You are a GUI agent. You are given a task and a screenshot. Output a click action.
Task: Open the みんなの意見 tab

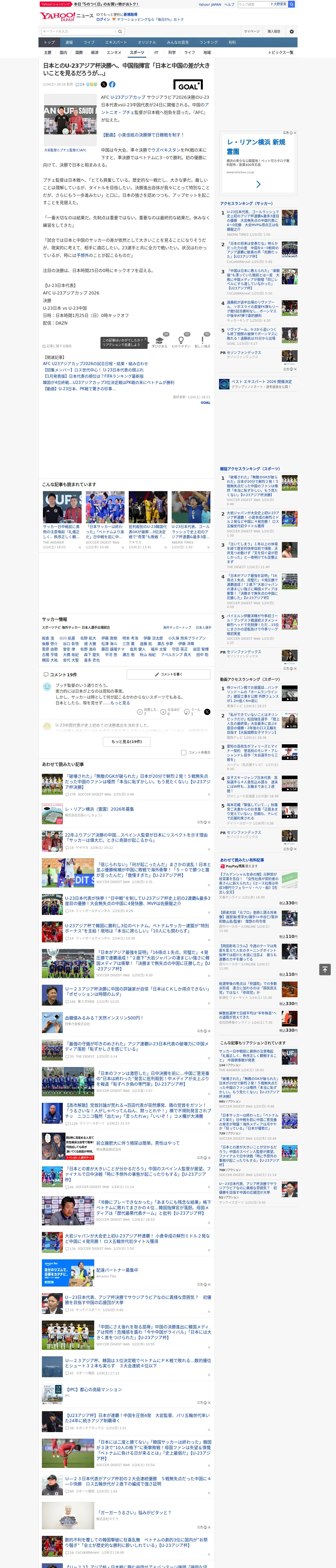(177, 43)
